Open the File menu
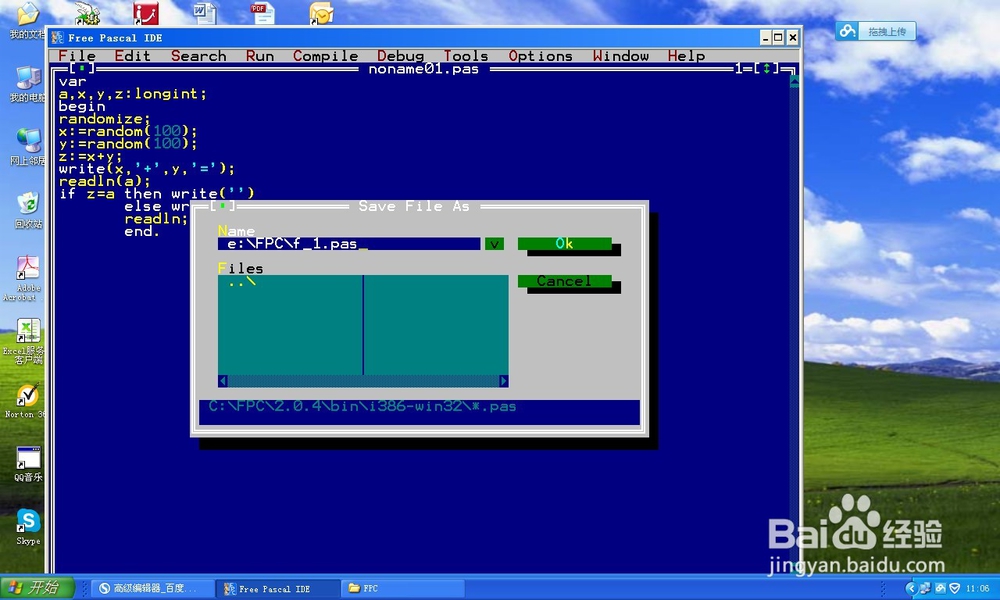Viewport: 1000px width, 600px height. [x=77, y=56]
